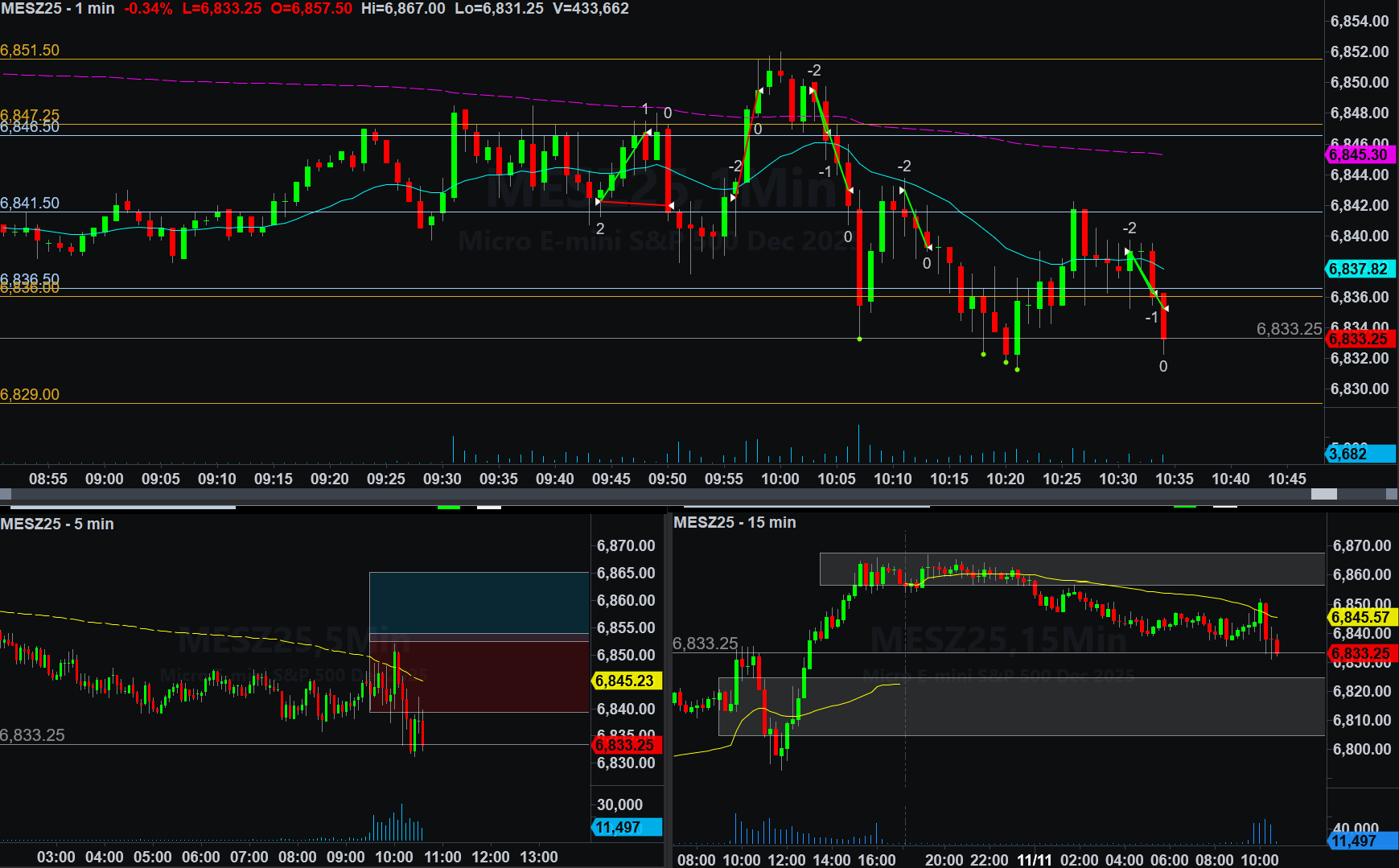The image size is (1399, 868).
Task: Focus the MESZ25 - 15 min chart title
Action: pos(734,522)
